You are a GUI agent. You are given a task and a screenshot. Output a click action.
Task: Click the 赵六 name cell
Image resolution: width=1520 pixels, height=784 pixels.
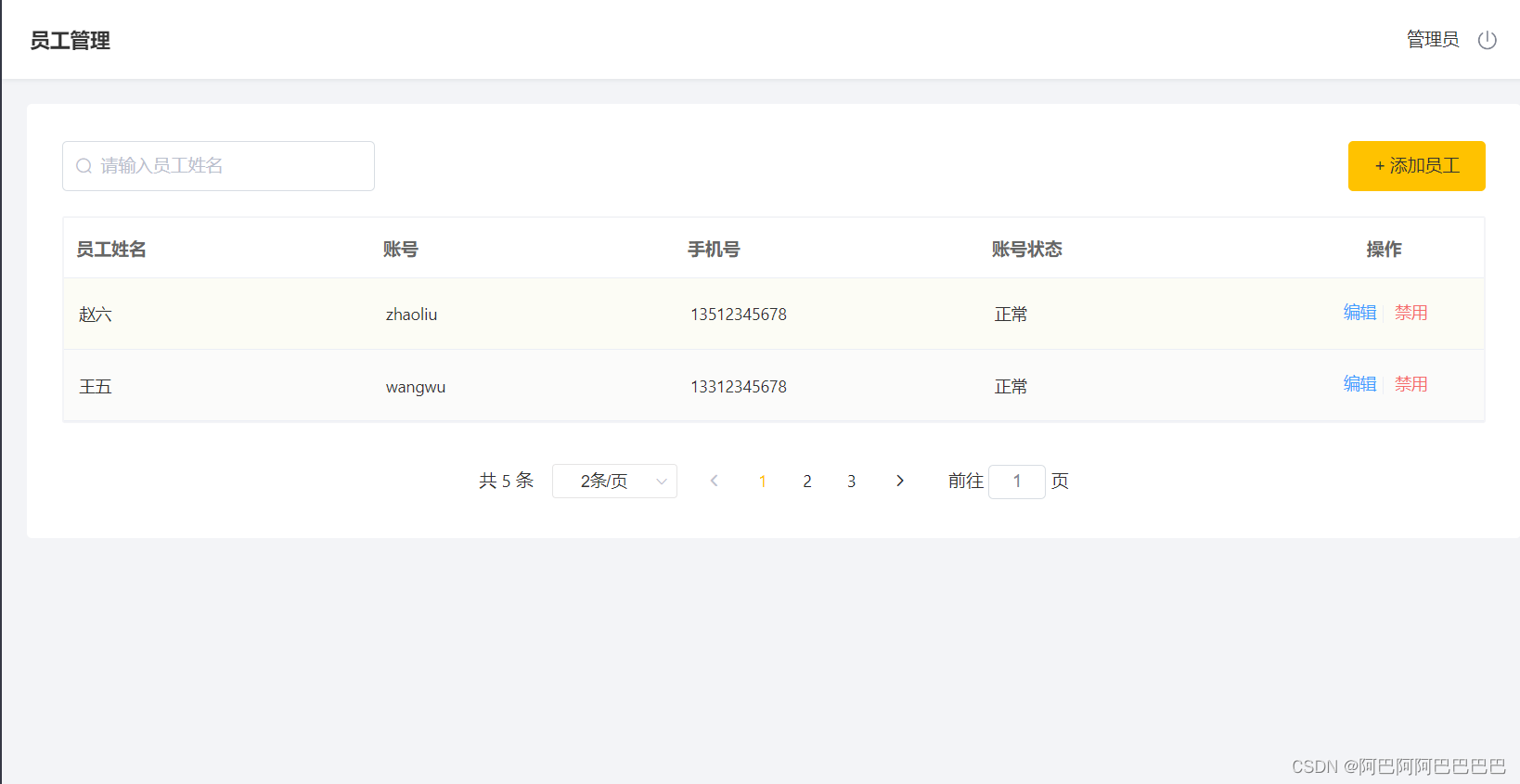pyautogui.click(x=95, y=315)
